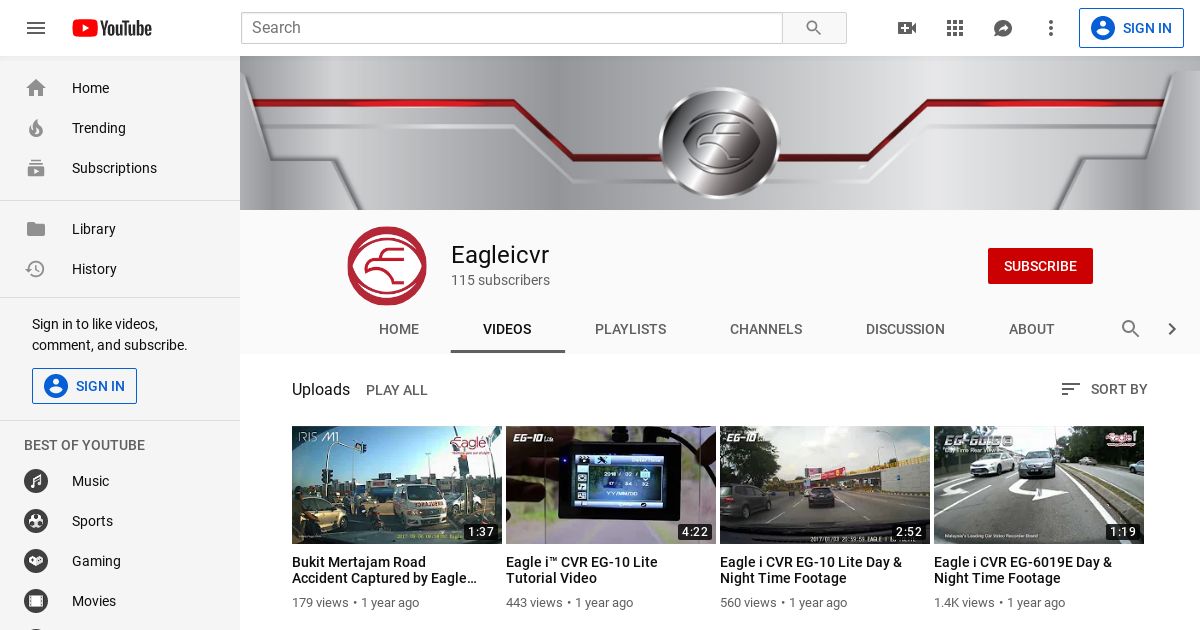The image size is (1200, 630).
Task: Open the create video camera icon
Action: click(x=907, y=28)
